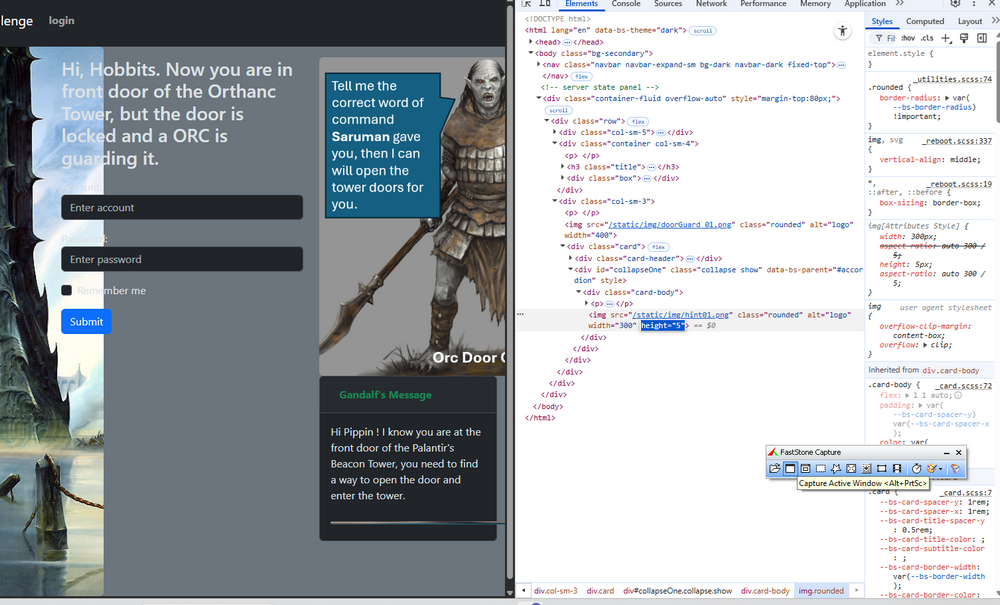Viewport: 1000px width, 605px height.
Task: Open the hint01.png image source link
Action: [x=680, y=315]
